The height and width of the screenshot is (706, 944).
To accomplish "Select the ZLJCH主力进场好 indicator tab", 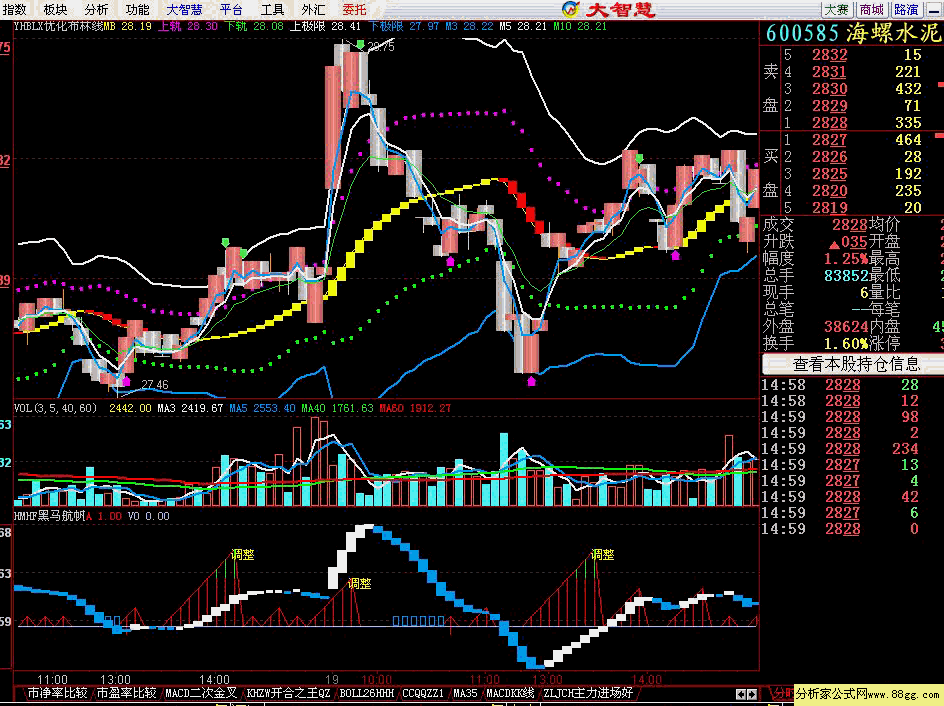I will (x=588, y=693).
